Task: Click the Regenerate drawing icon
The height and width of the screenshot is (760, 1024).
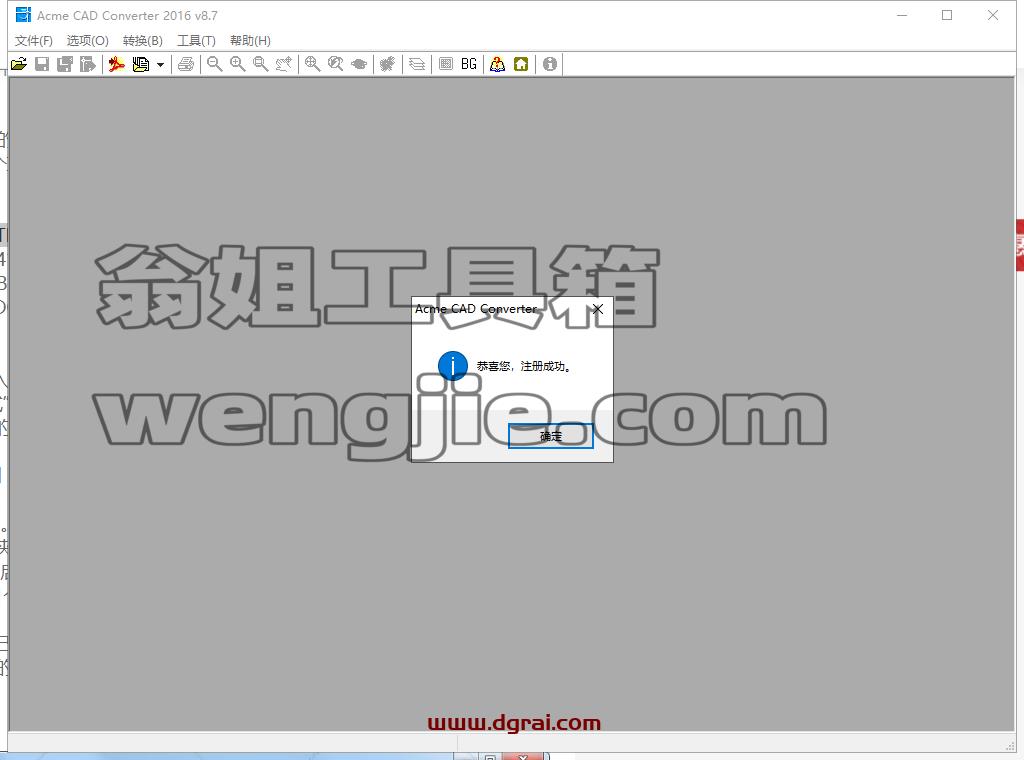Action: tap(387, 64)
